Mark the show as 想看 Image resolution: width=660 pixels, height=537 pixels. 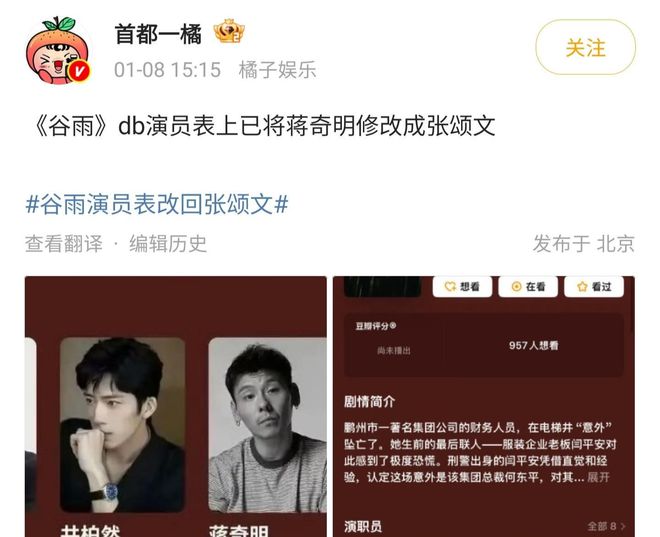(462, 287)
